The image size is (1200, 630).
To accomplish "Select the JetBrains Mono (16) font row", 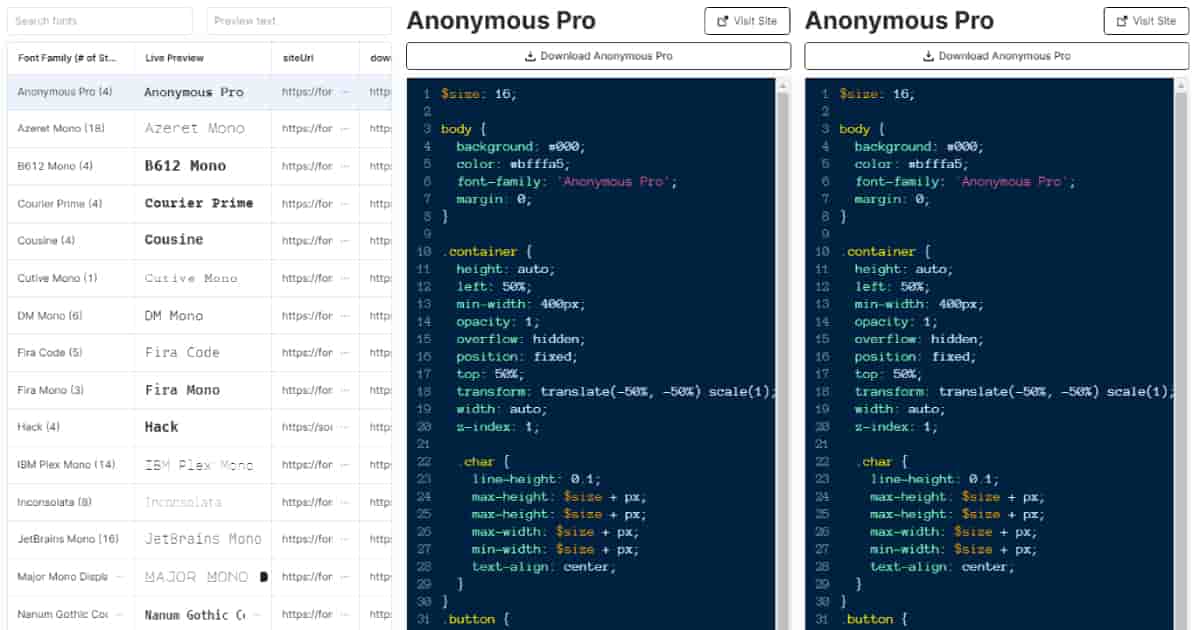I will [x=199, y=539].
